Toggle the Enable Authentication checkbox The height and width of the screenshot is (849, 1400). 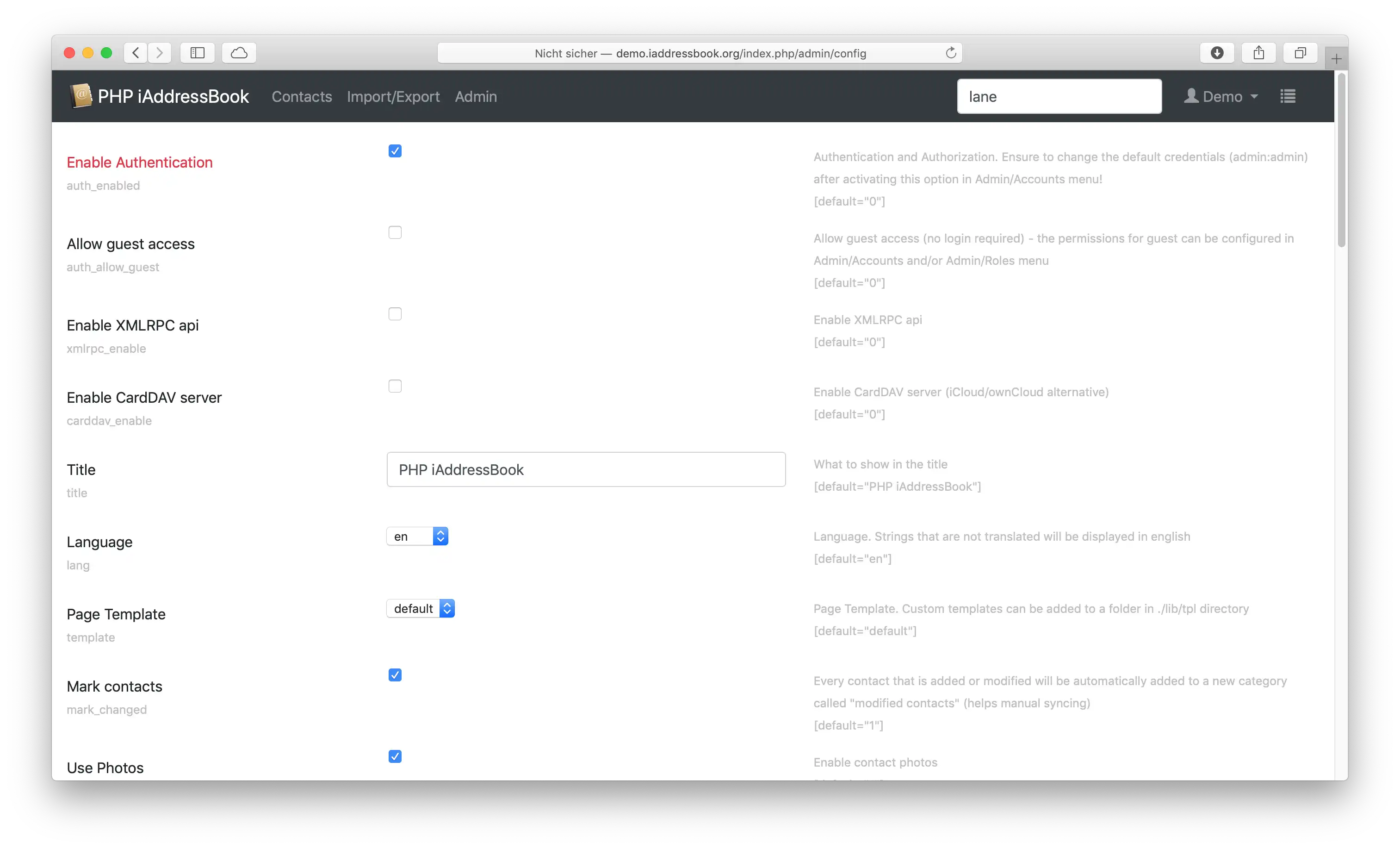394,151
